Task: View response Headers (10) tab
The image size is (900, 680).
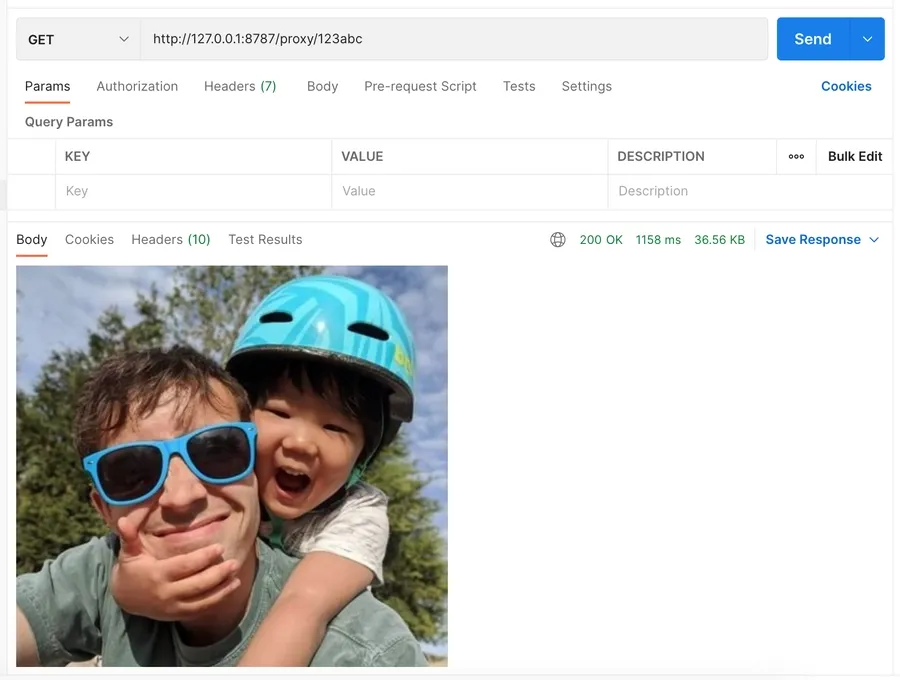Action: pyautogui.click(x=170, y=239)
